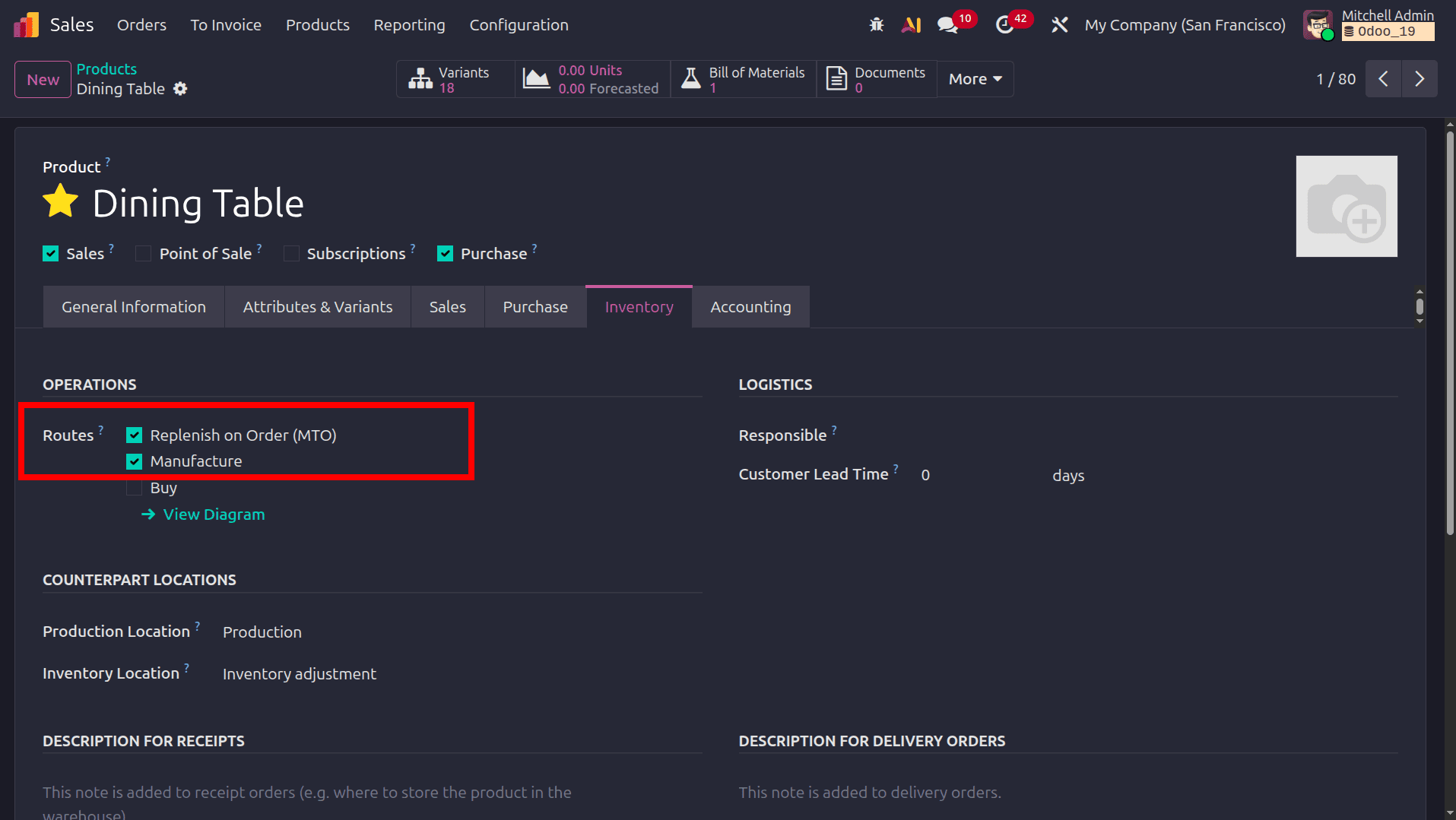The width and height of the screenshot is (1456, 820).
Task: Open the Orders menu
Action: click(x=141, y=25)
